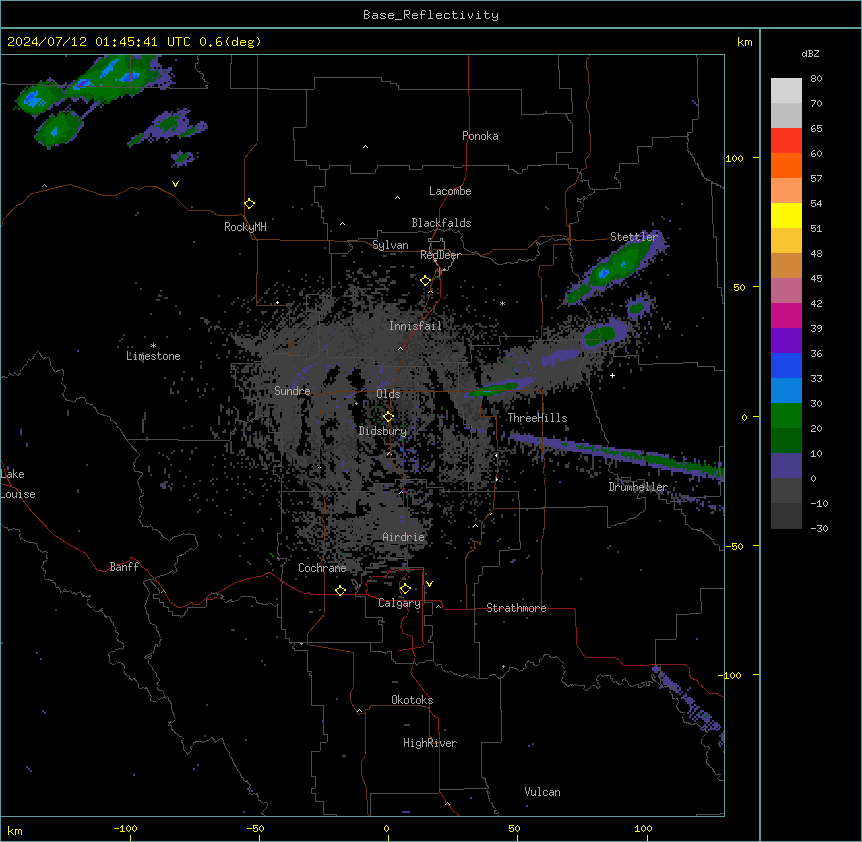Click the Calgary city label

click(x=399, y=603)
